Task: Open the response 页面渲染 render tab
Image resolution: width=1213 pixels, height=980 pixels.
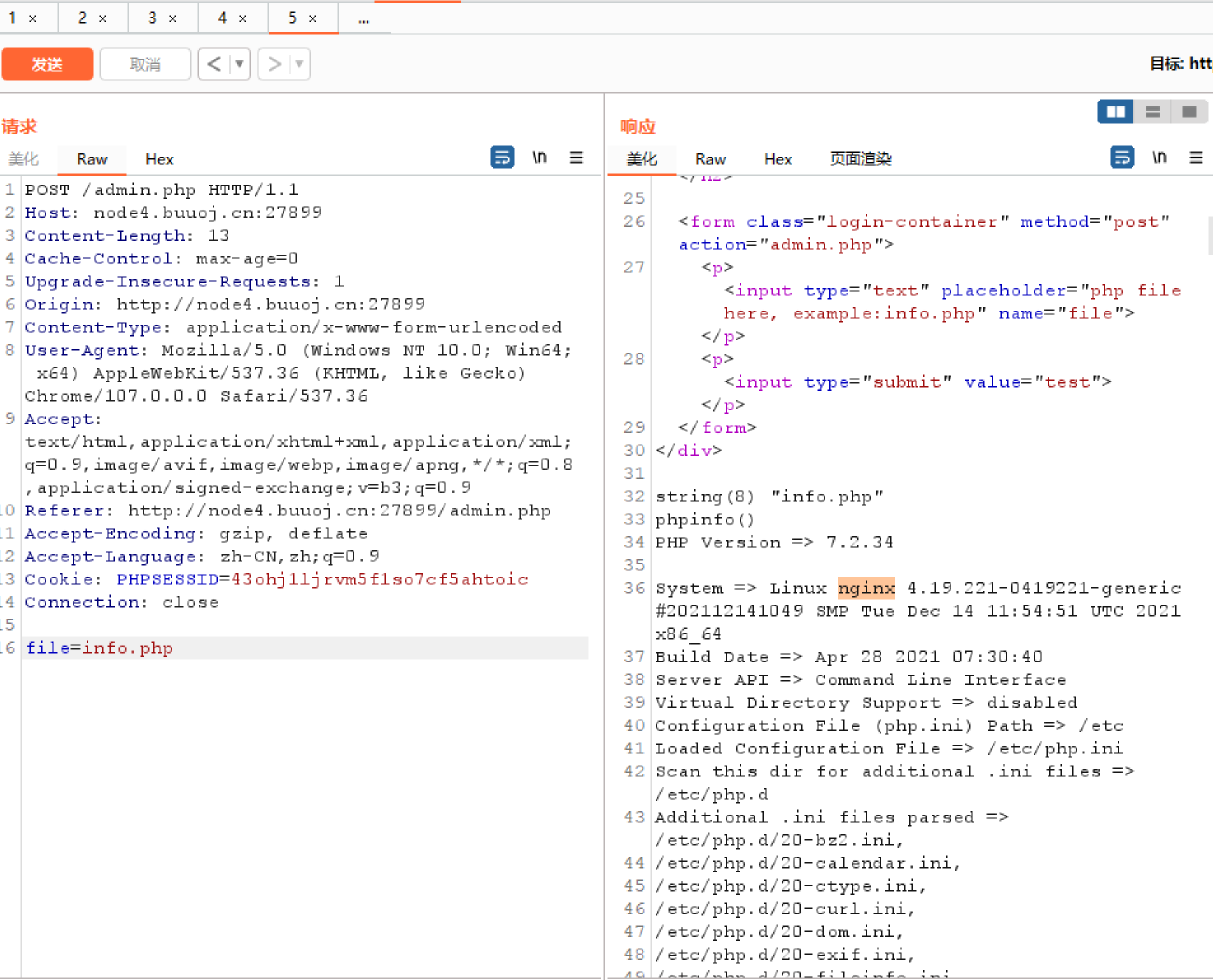Action: point(860,159)
